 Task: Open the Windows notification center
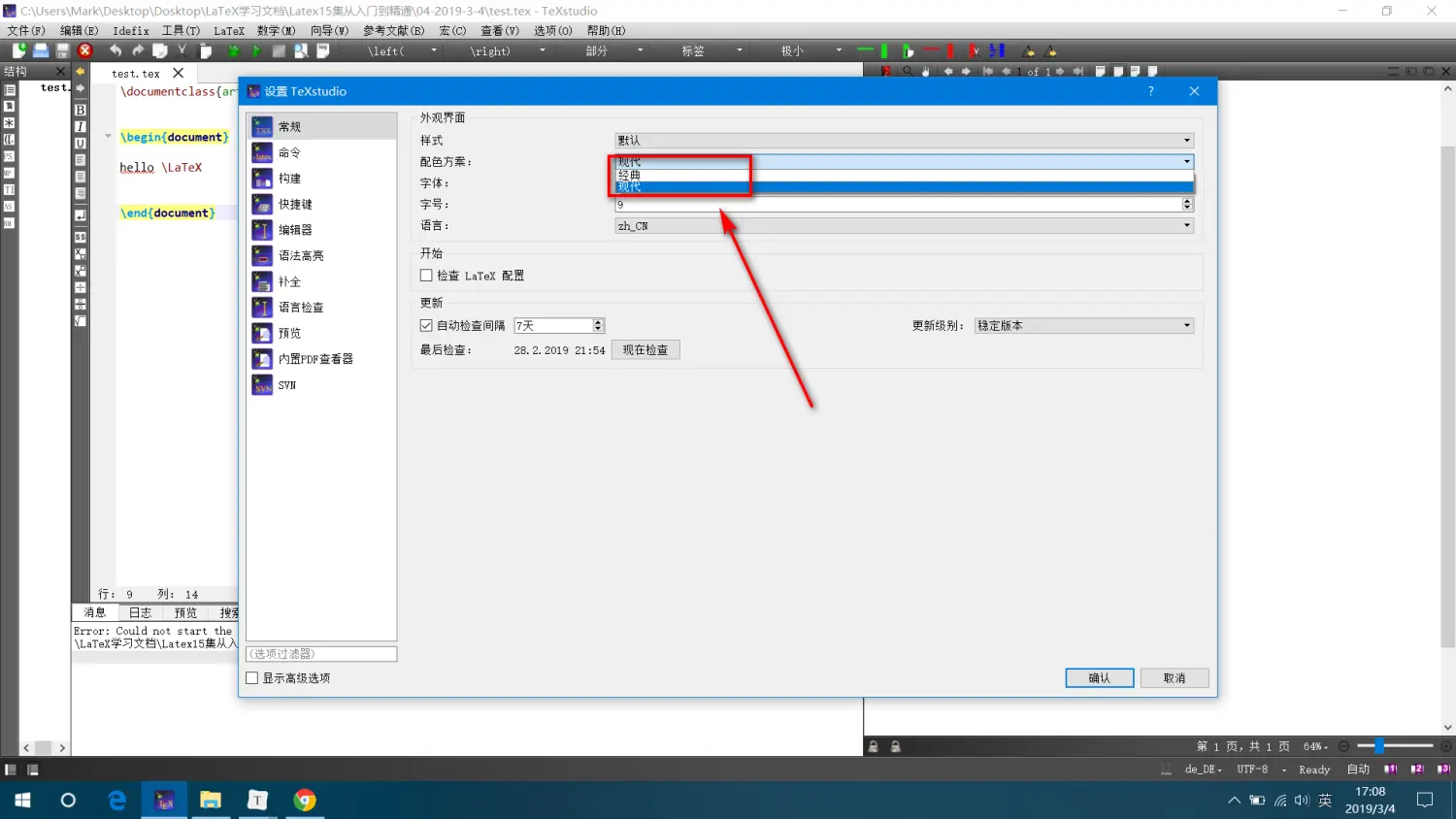point(1425,800)
